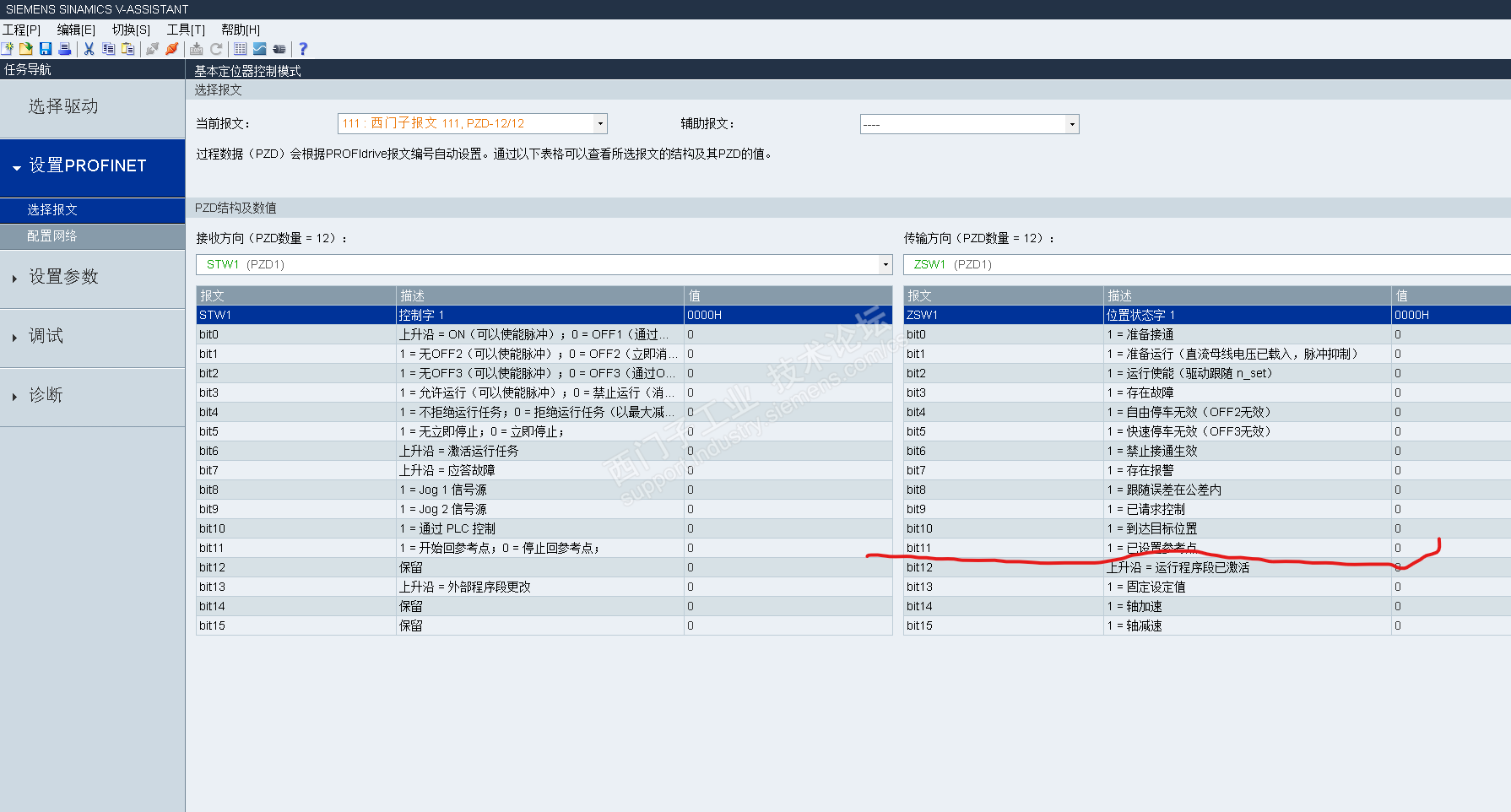Click the row '1 = 运行使能（驱动跟随 n_set）'

(1207, 373)
